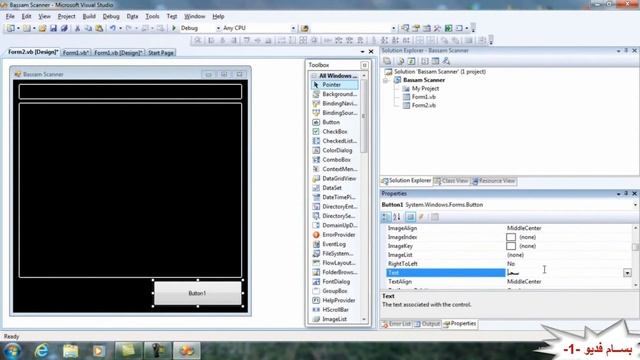Image resolution: width=640 pixels, height=360 pixels.
Task: Click ImageKey none swatch box
Action: 511,246
